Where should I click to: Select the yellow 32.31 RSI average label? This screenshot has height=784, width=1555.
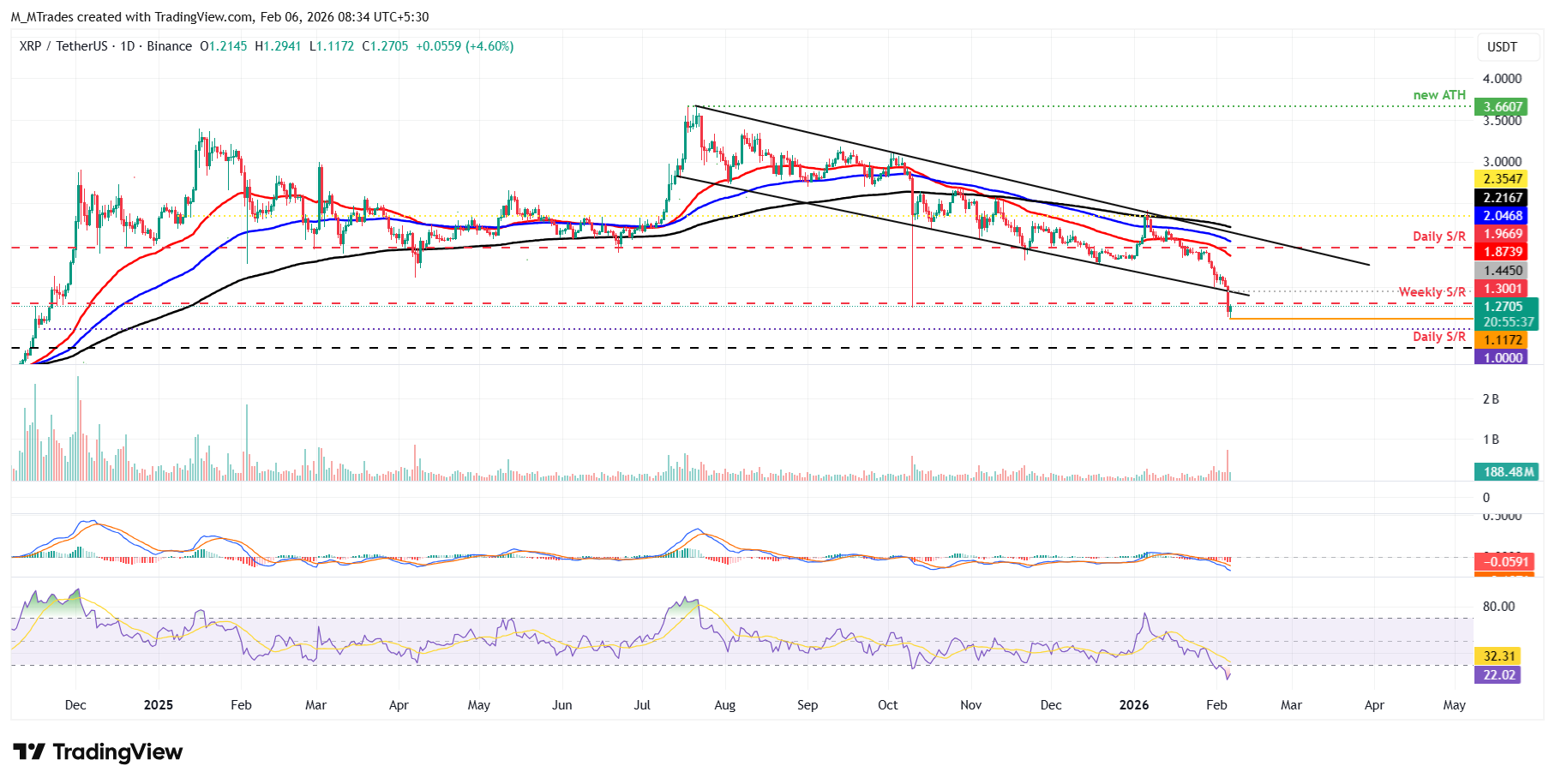click(1499, 656)
